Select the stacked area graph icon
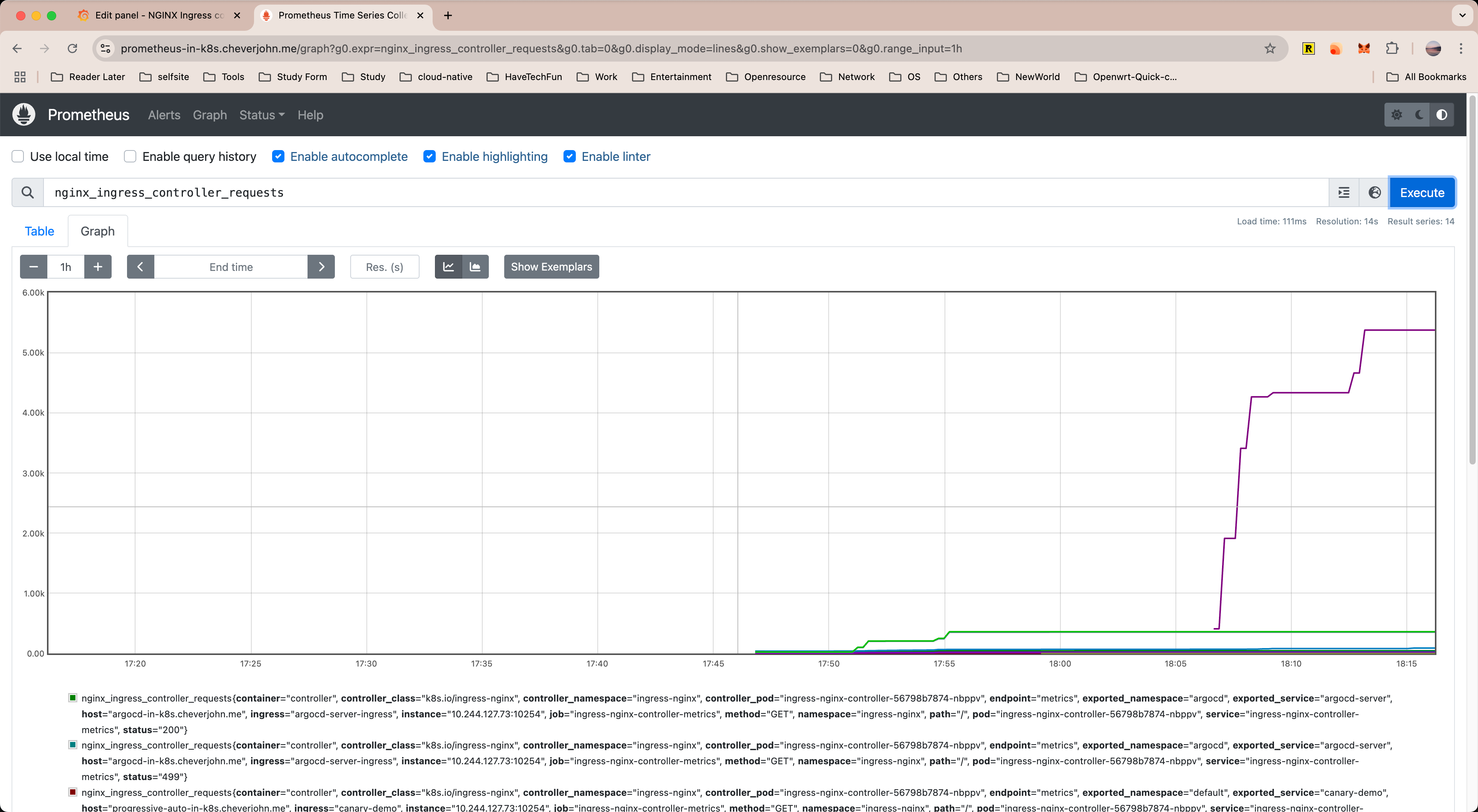The width and height of the screenshot is (1478, 812). pyautogui.click(x=475, y=267)
